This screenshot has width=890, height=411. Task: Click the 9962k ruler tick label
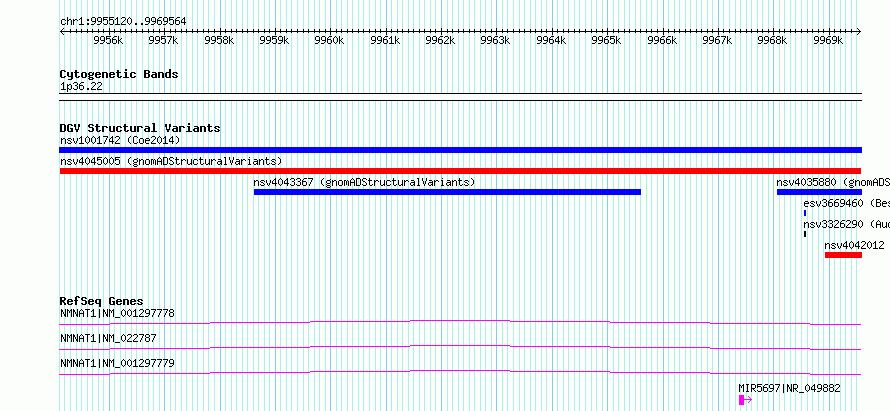click(x=440, y=40)
